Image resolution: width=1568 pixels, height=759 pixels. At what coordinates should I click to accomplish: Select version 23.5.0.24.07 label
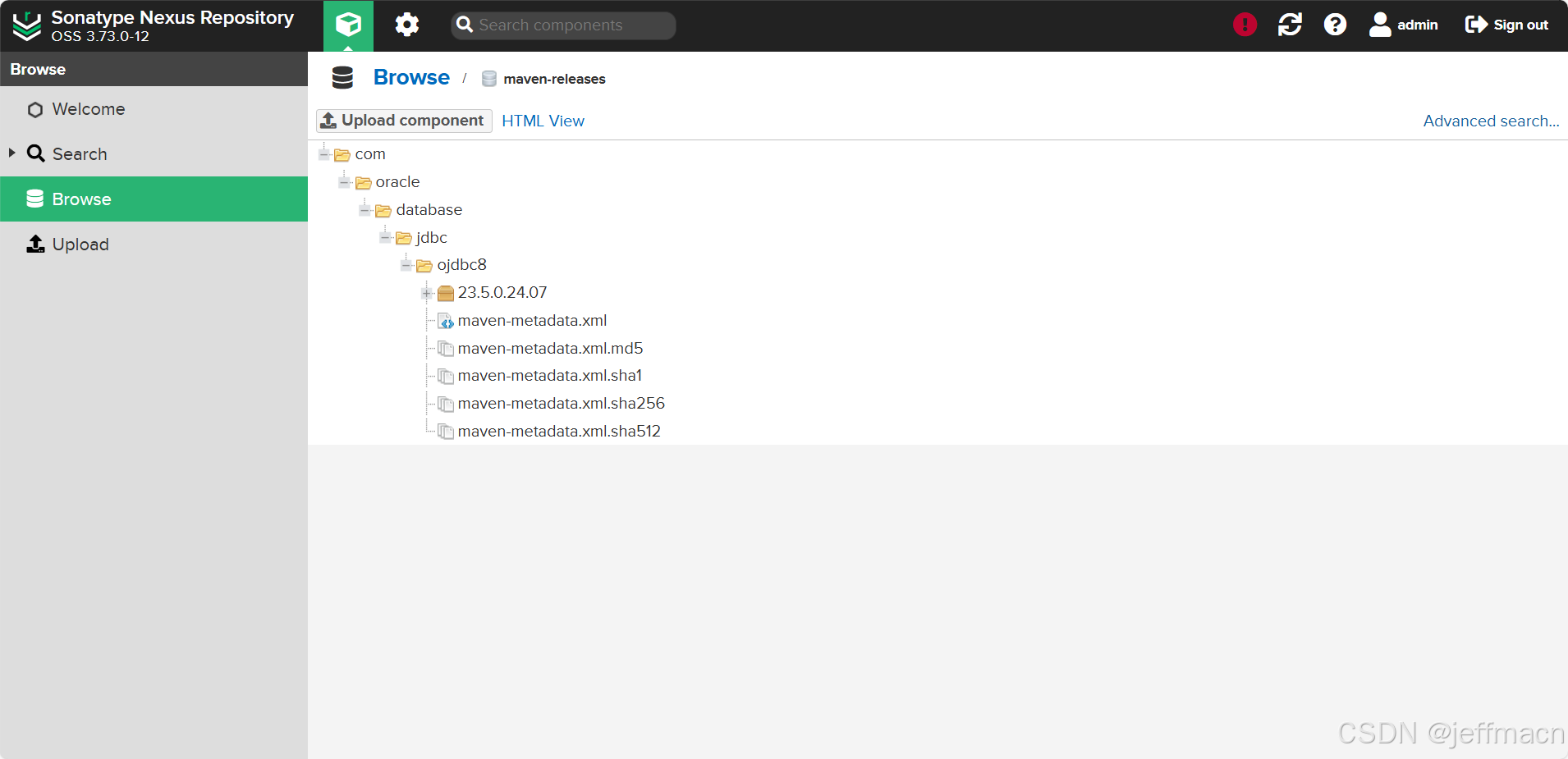[502, 293]
